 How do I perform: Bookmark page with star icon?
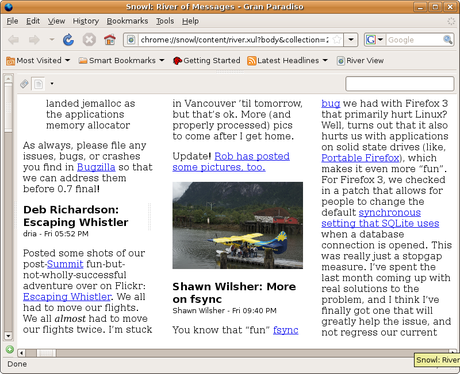[337, 40]
